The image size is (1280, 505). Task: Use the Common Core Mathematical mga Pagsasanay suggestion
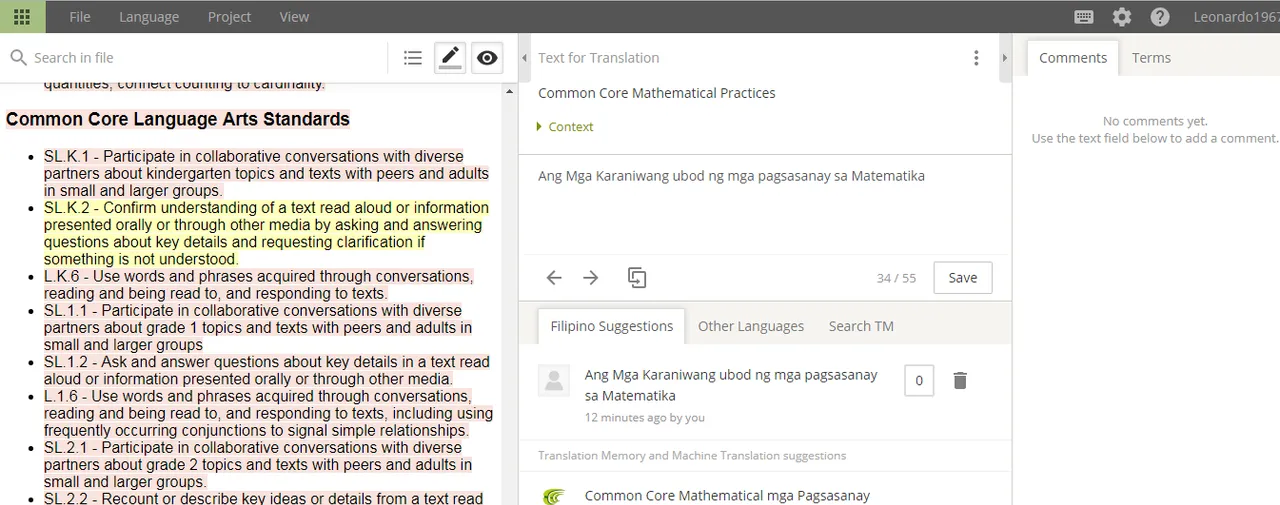pyautogui.click(x=727, y=496)
